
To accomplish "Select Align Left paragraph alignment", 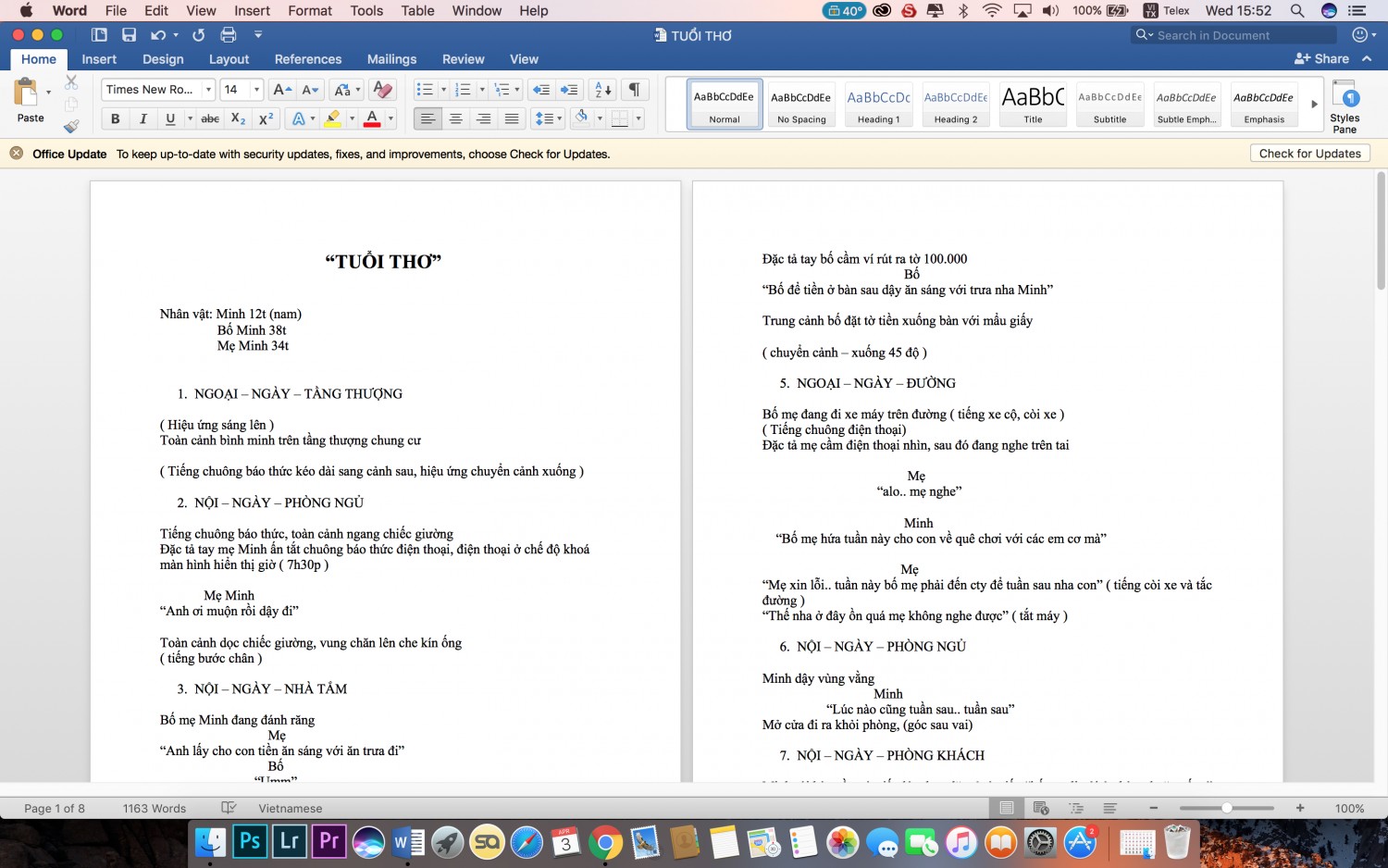I will pos(428,118).
